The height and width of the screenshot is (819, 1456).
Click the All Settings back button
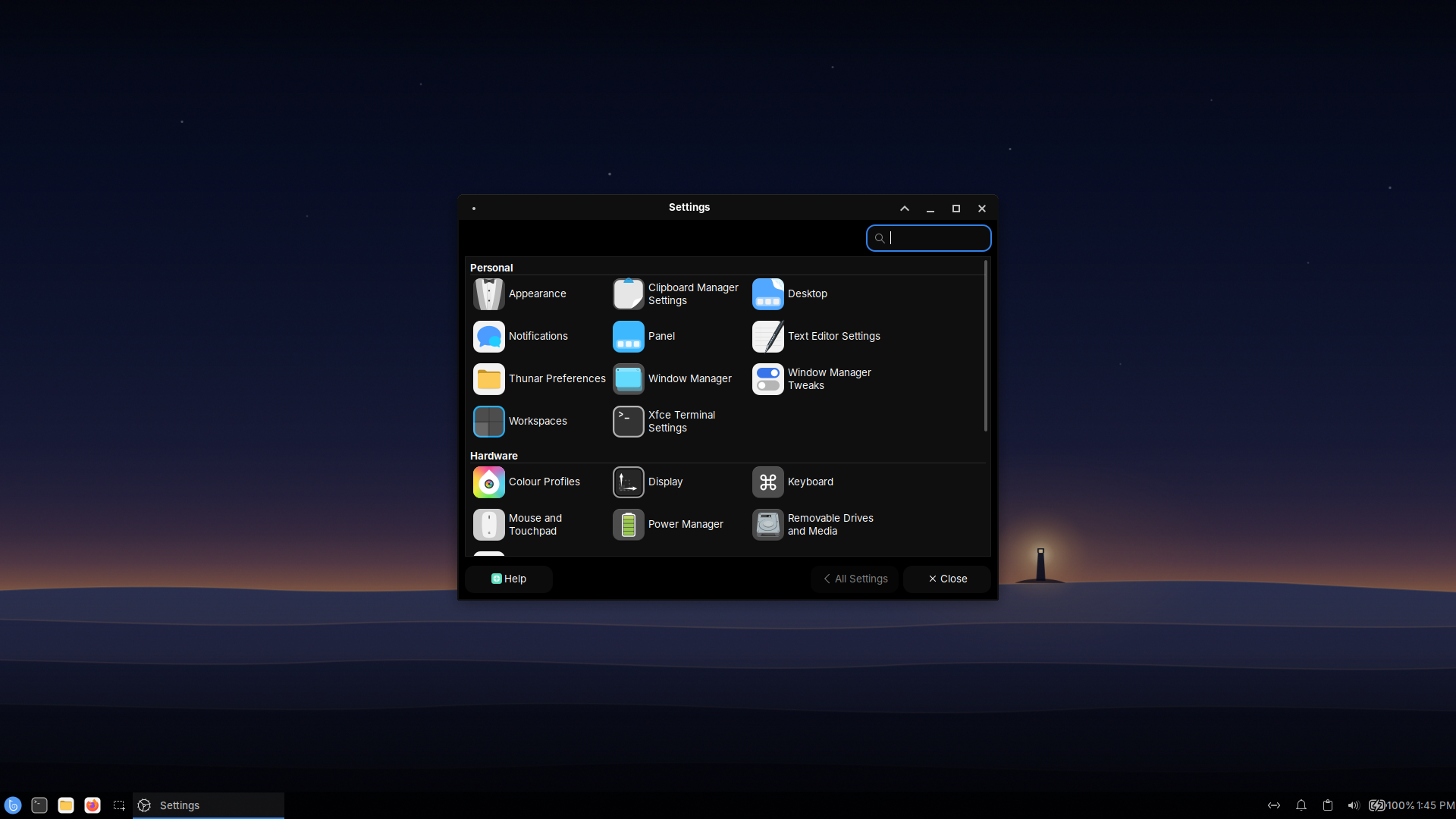pyautogui.click(x=855, y=579)
